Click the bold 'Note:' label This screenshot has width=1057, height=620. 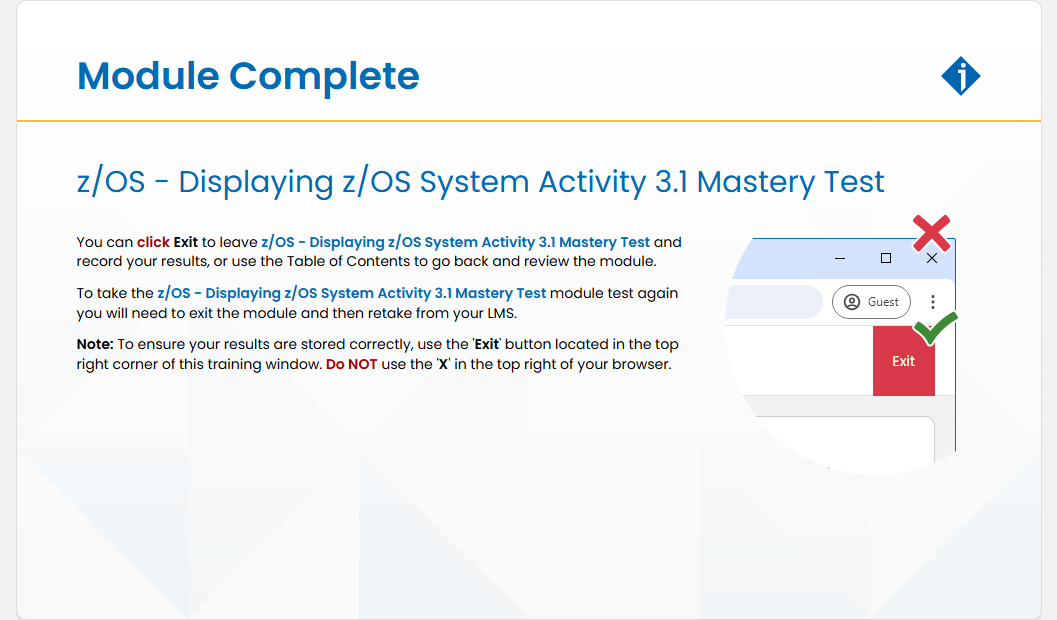point(95,344)
